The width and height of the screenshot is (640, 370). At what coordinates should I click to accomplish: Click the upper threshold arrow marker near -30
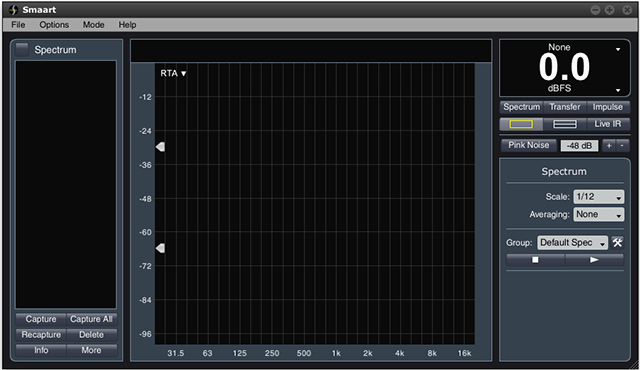point(160,147)
